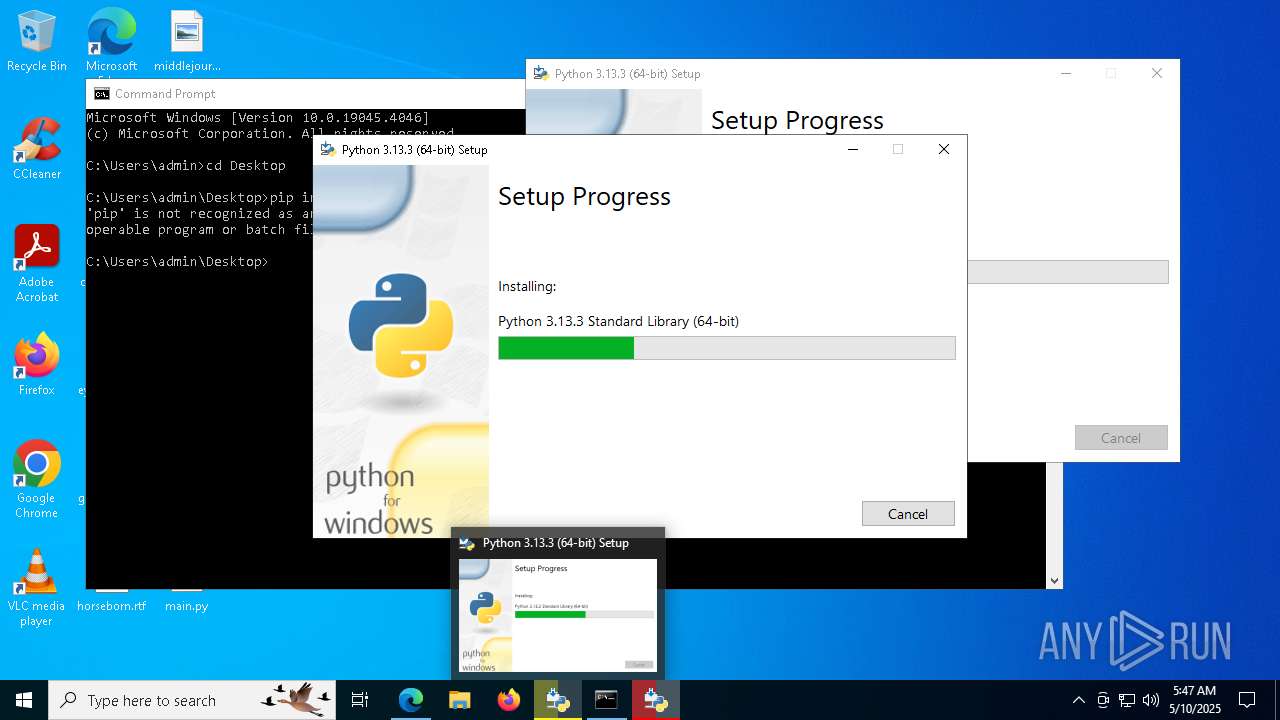Close the background Python Setup window

(1157, 73)
